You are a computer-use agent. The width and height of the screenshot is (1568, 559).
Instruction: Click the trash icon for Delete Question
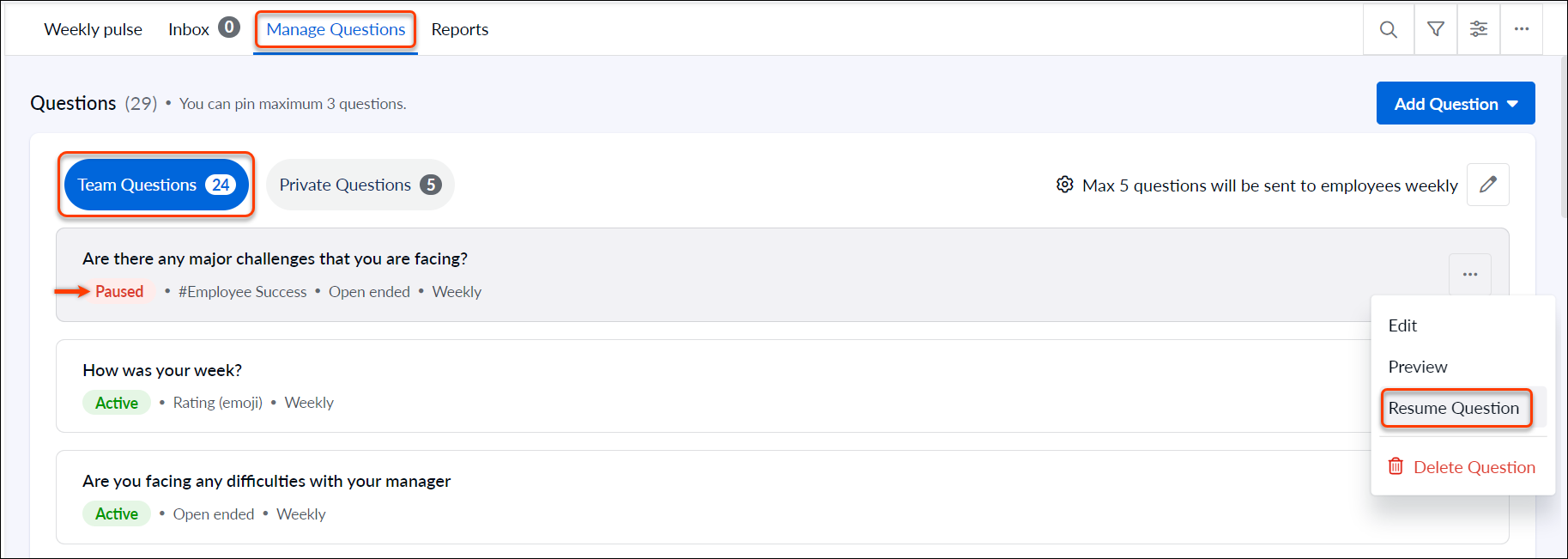[x=1396, y=466]
